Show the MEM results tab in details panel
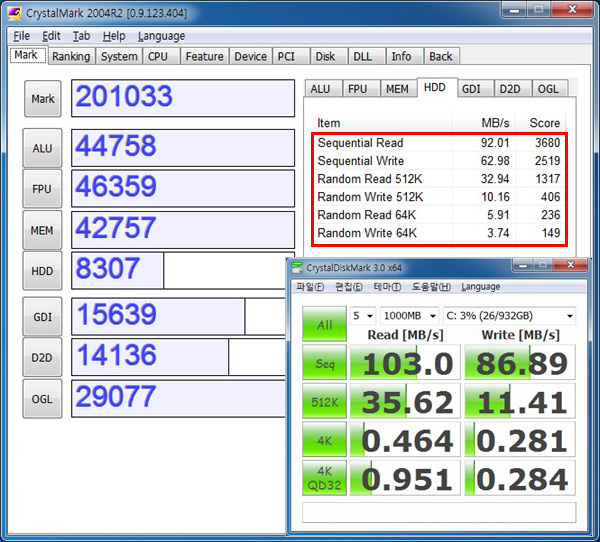The image size is (600, 542). point(397,89)
